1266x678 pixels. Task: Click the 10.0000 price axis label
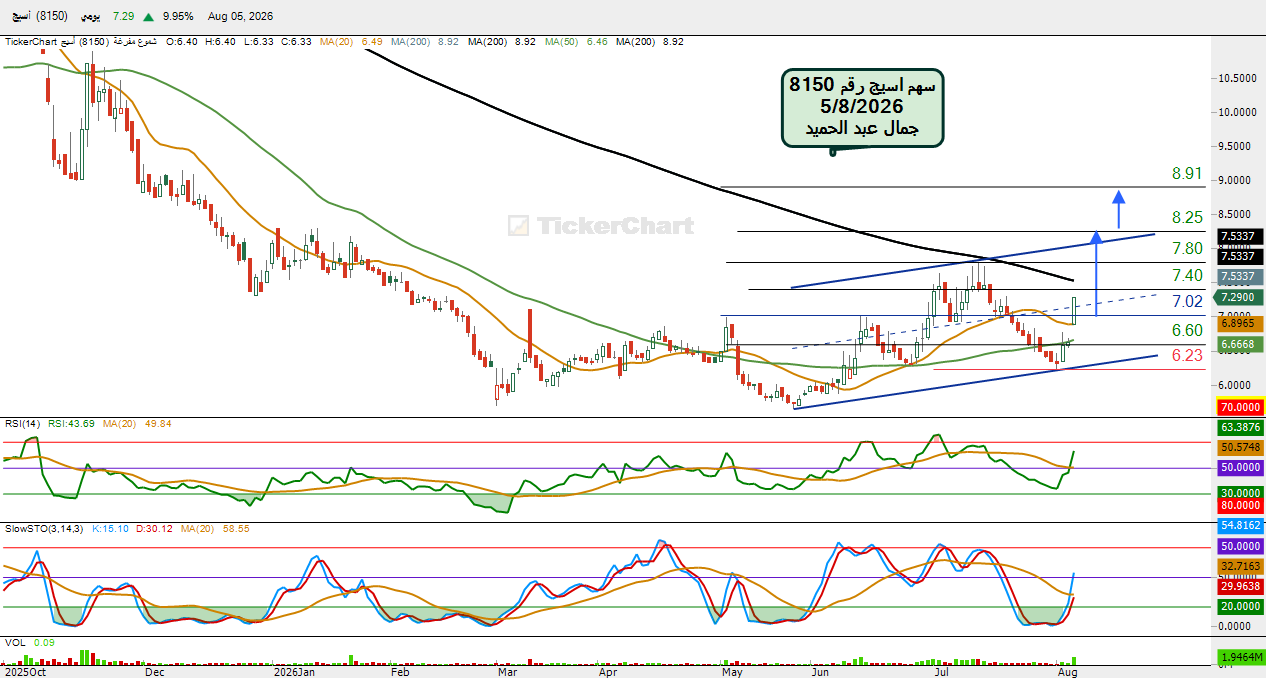[1238, 112]
